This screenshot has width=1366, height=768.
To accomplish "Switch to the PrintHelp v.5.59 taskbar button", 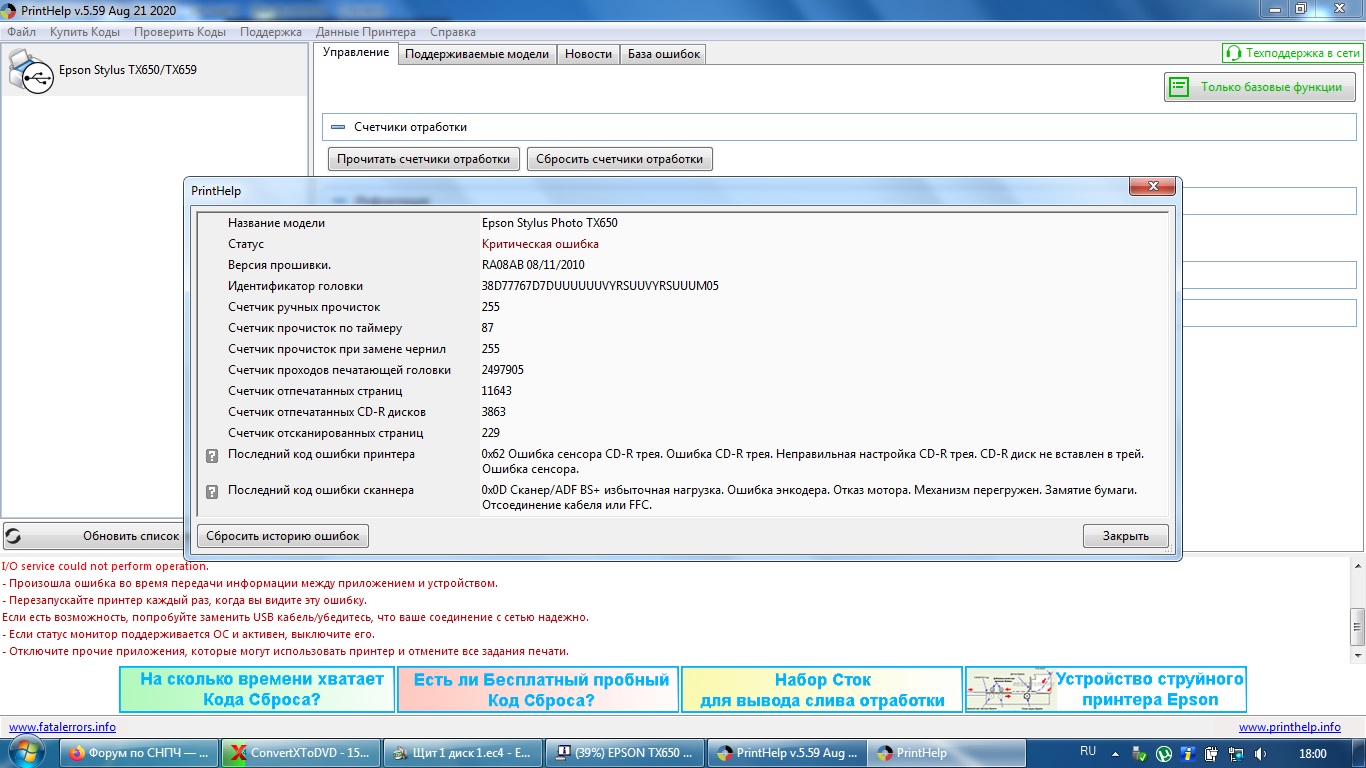I will pyautogui.click(x=785, y=753).
